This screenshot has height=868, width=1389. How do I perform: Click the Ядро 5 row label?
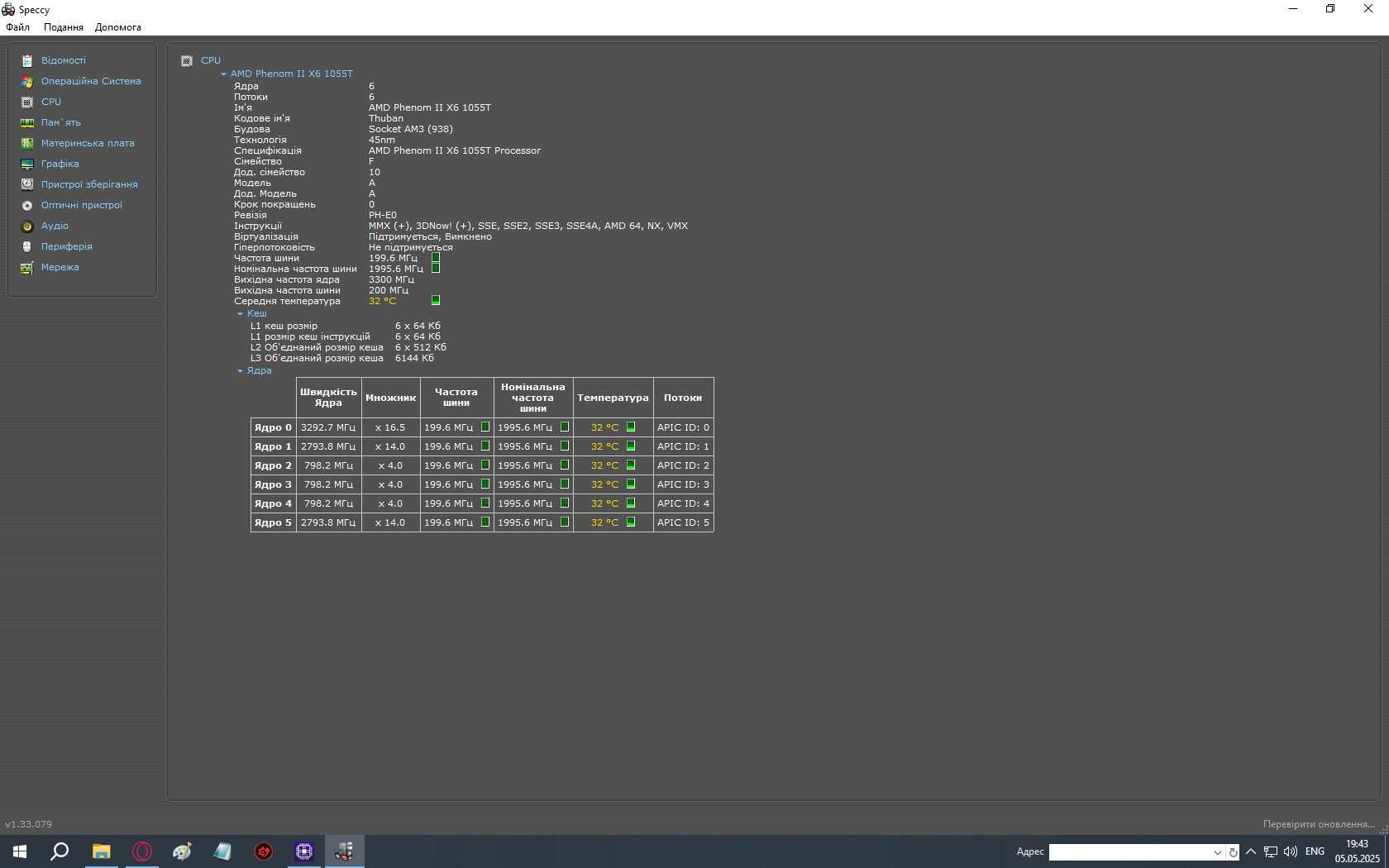coord(273,522)
